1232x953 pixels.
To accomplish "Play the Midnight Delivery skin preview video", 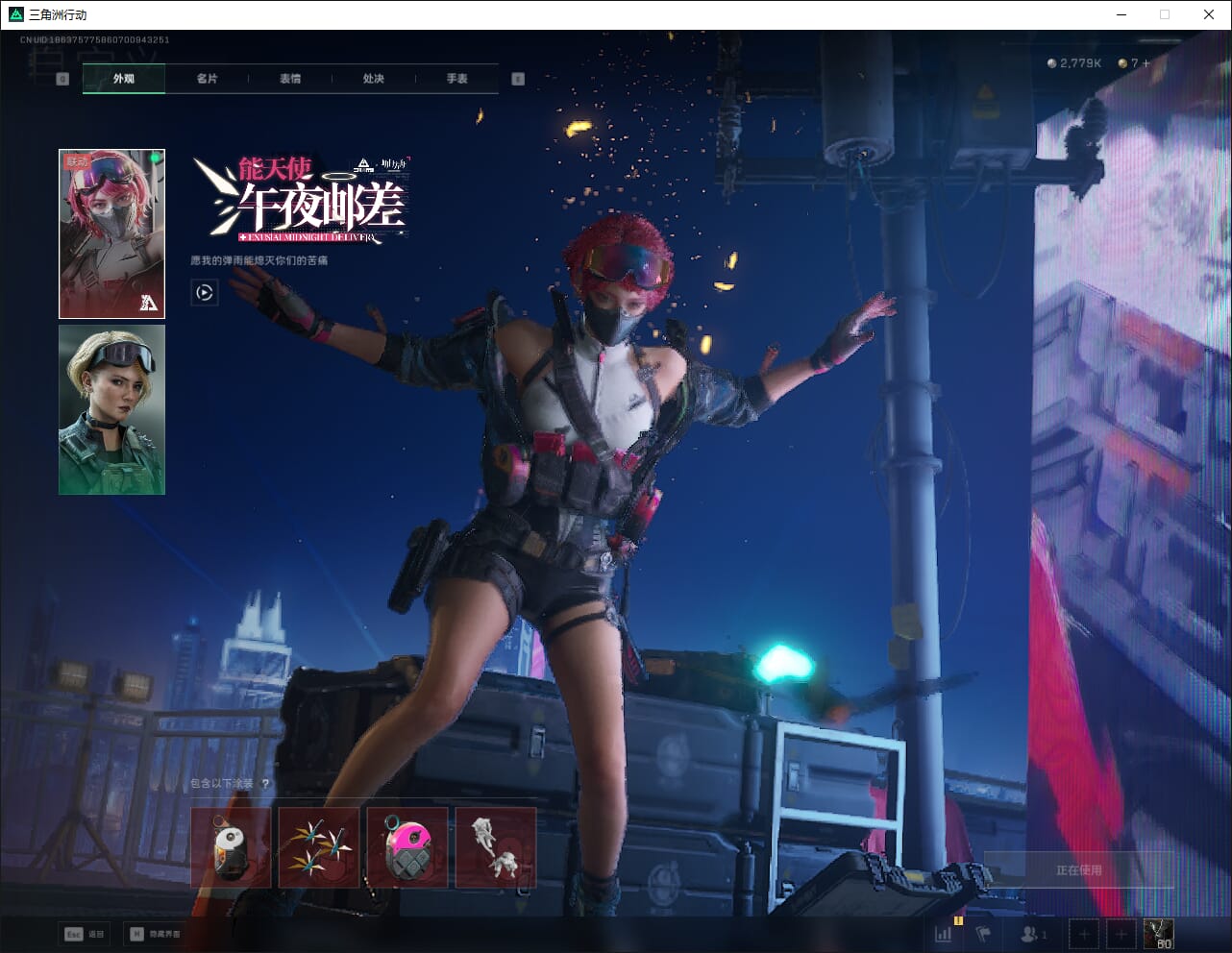I will click(x=204, y=292).
